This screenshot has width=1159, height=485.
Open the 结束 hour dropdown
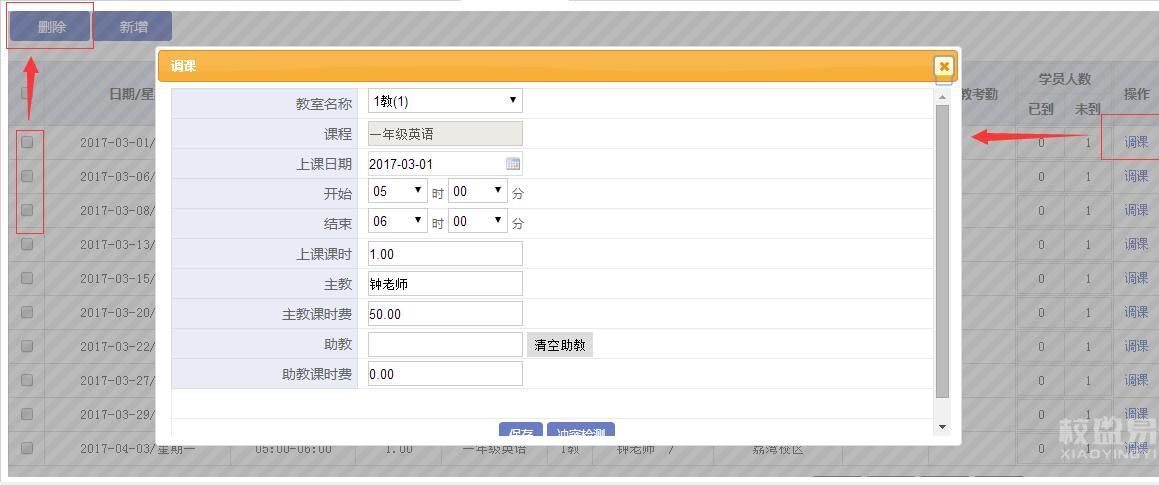click(x=398, y=221)
